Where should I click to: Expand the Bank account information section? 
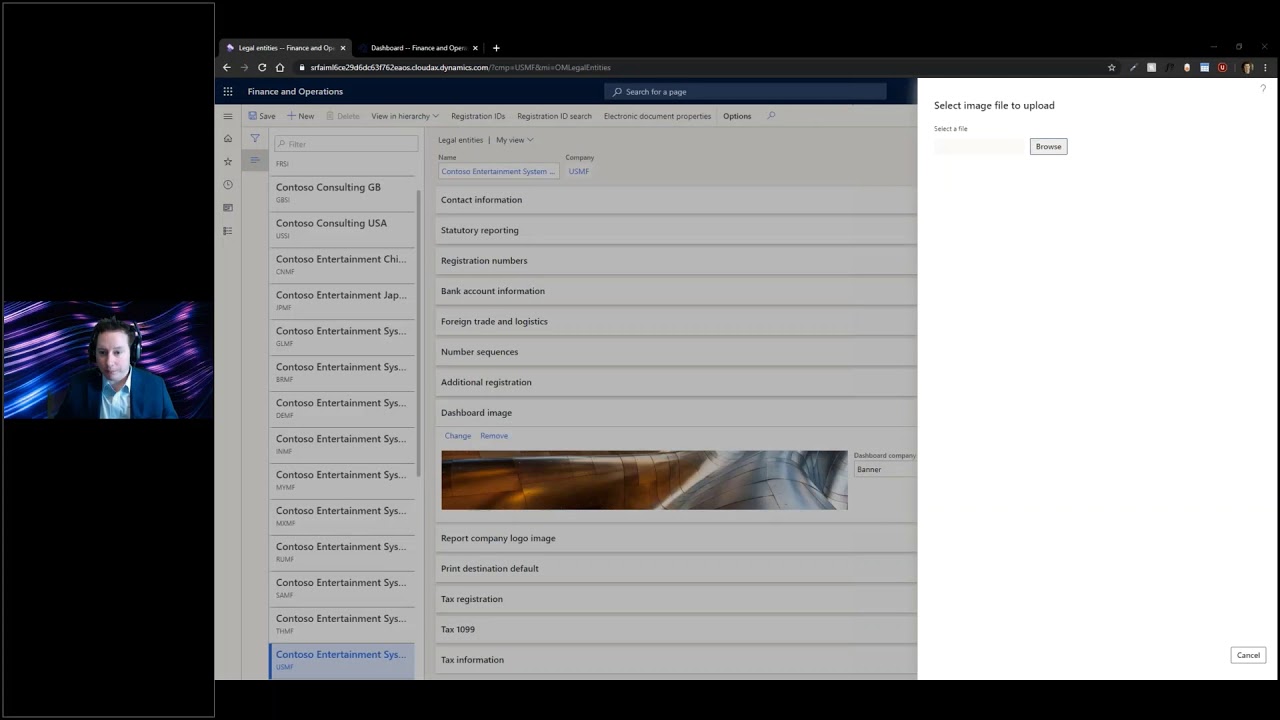click(677, 291)
